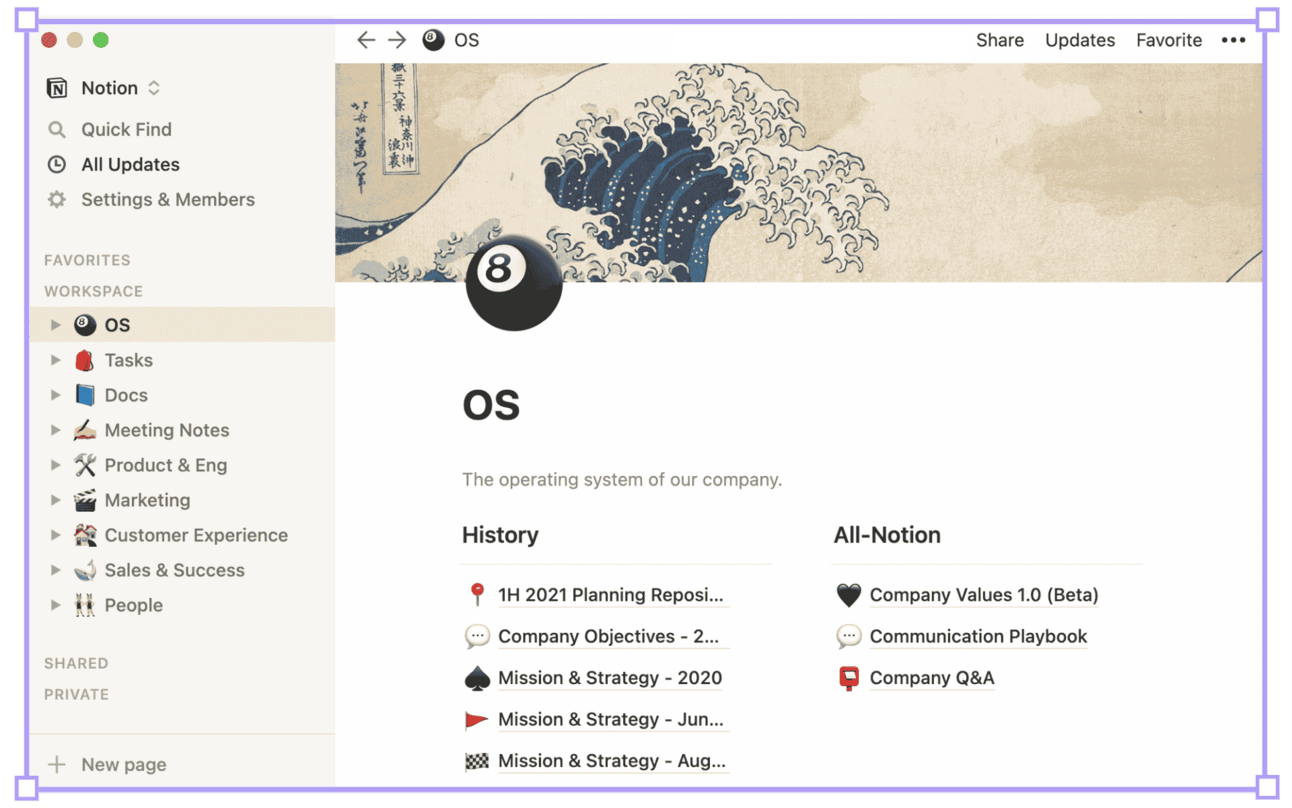The width and height of the screenshot is (1292, 808).
Task: Open the Company Values 1.0 (Beta) link
Action: click(984, 595)
